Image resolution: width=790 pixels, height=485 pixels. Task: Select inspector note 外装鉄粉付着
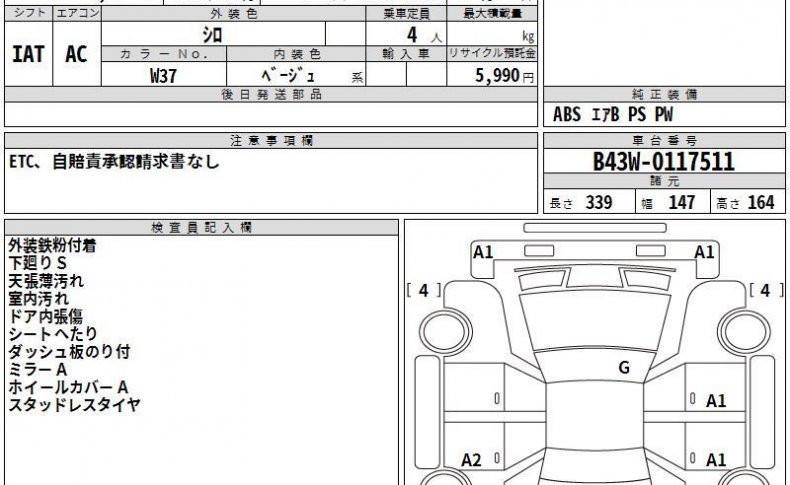coord(52,246)
